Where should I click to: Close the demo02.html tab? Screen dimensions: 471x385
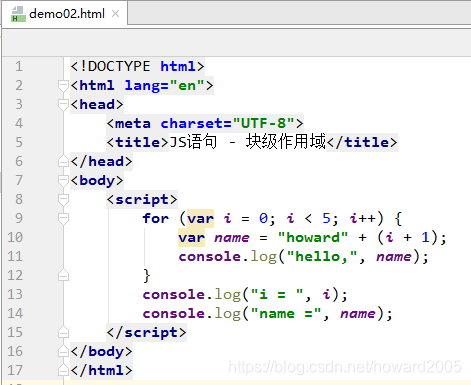pyautogui.click(x=115, y=14)
